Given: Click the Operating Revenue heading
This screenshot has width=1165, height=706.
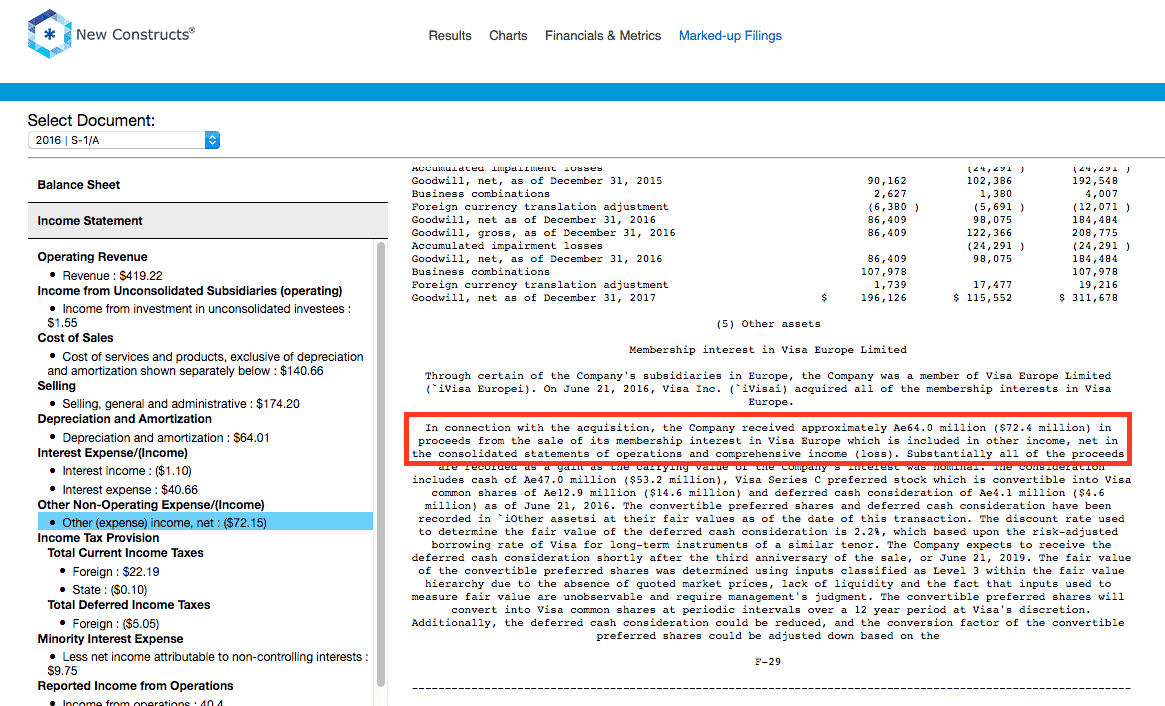Looking at the screenshot, I should coord(92,257).
